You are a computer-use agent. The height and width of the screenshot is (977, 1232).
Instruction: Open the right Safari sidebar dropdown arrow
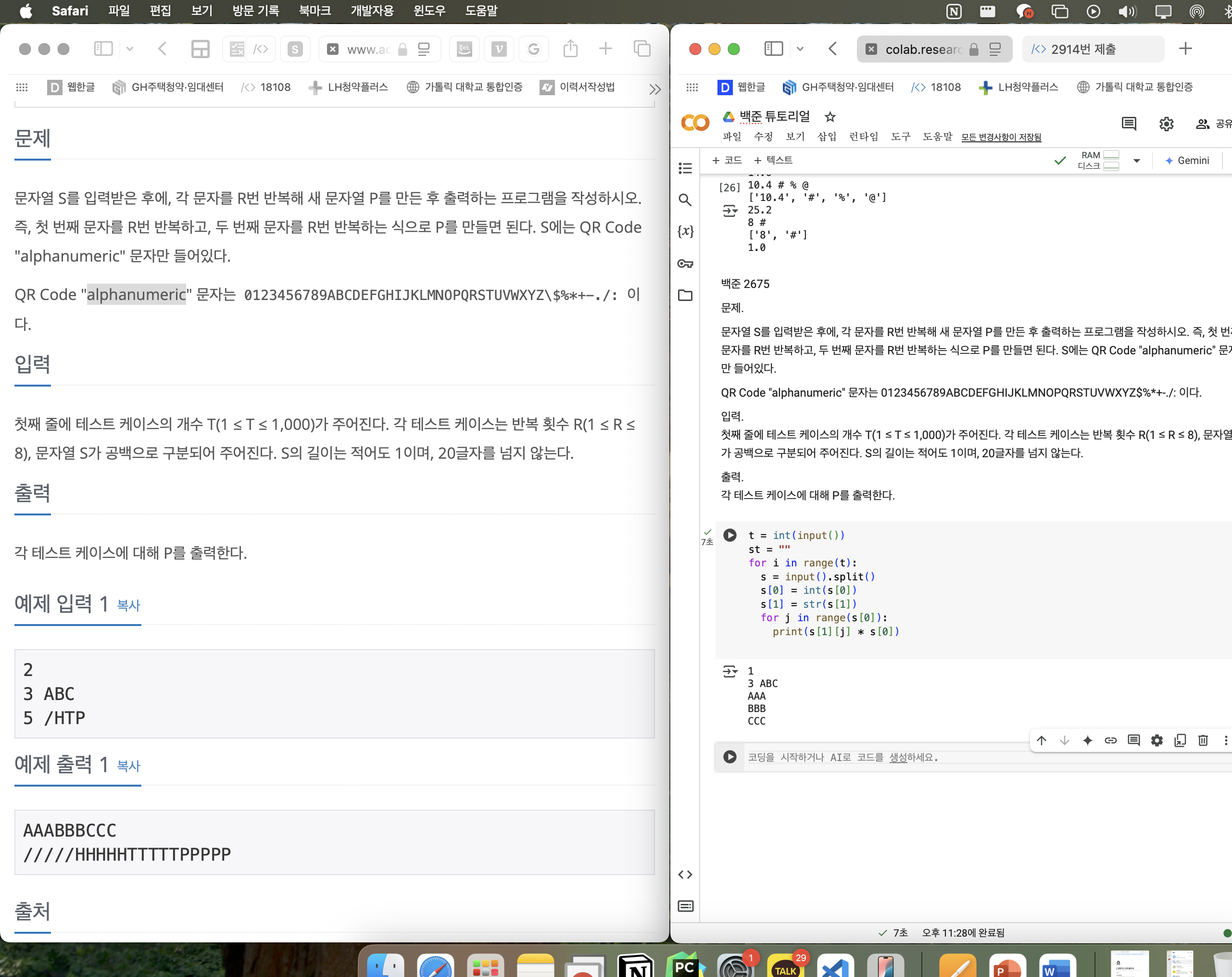pyautogui.click(x=800, y=49)
